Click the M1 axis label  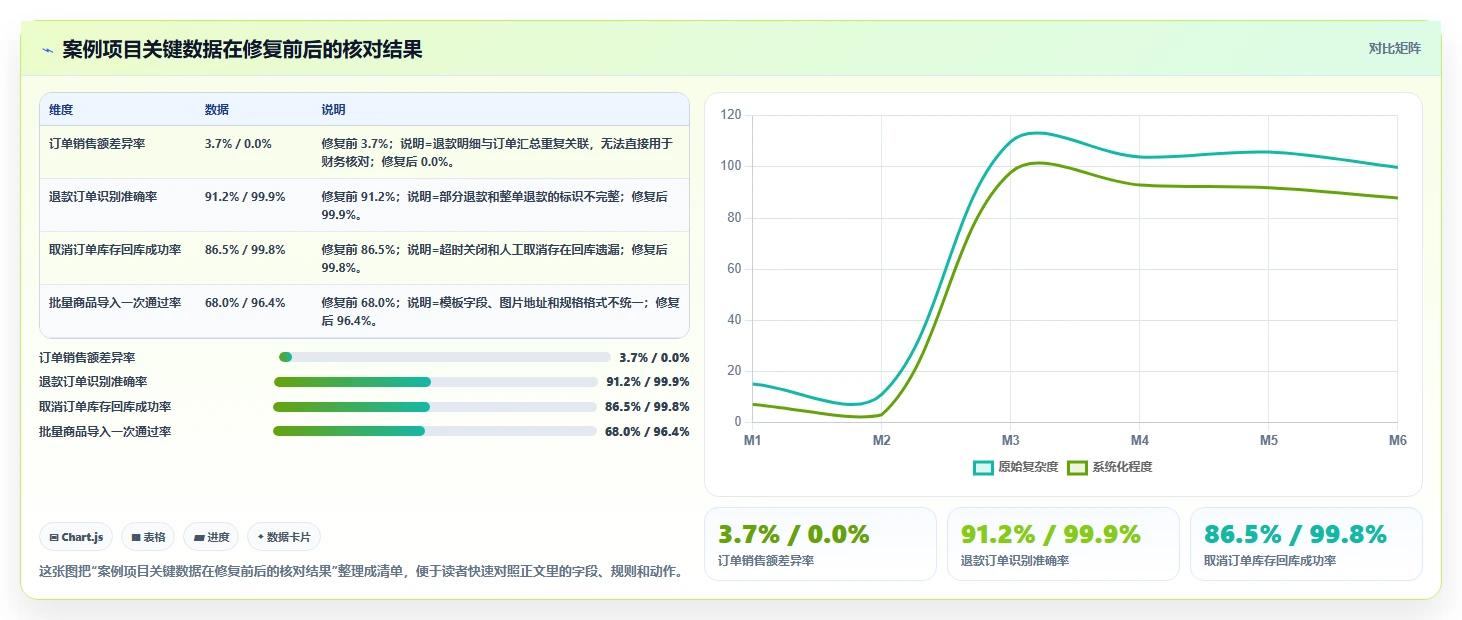point(752,441)
